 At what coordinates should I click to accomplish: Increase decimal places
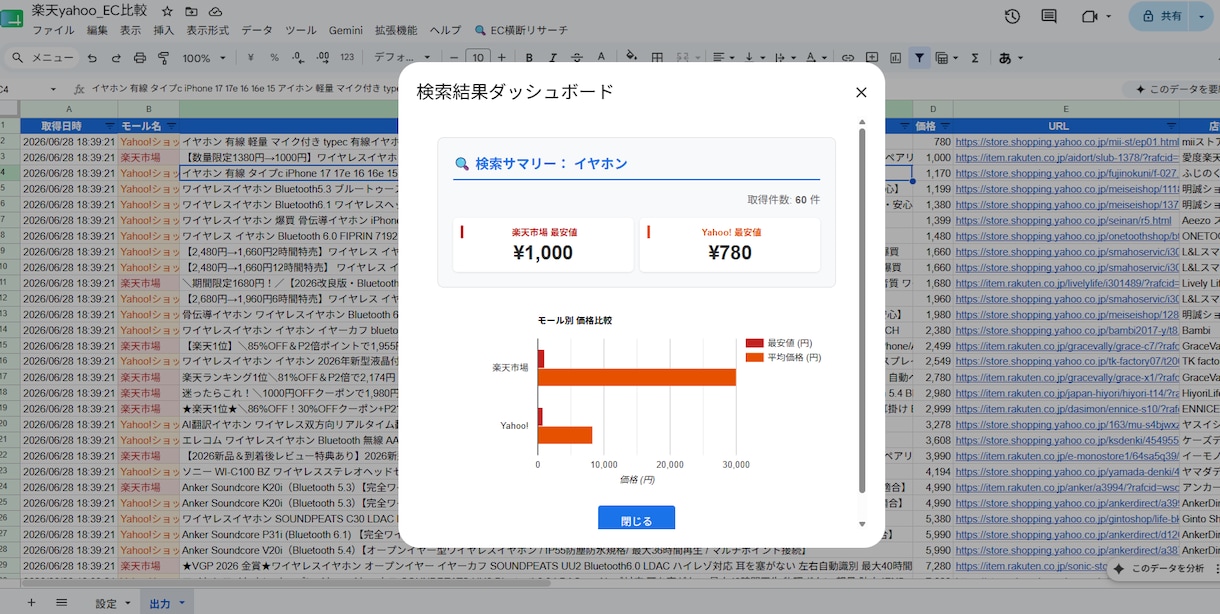click(323, 58)
